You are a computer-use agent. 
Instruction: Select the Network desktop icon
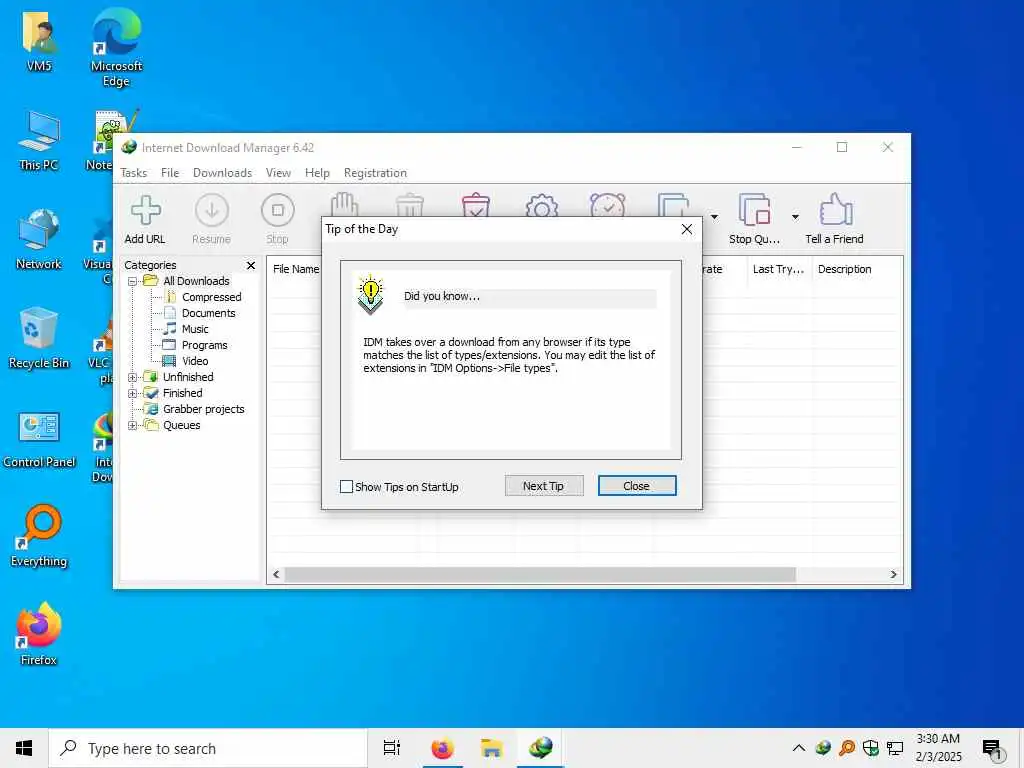[x=39, y=239]
